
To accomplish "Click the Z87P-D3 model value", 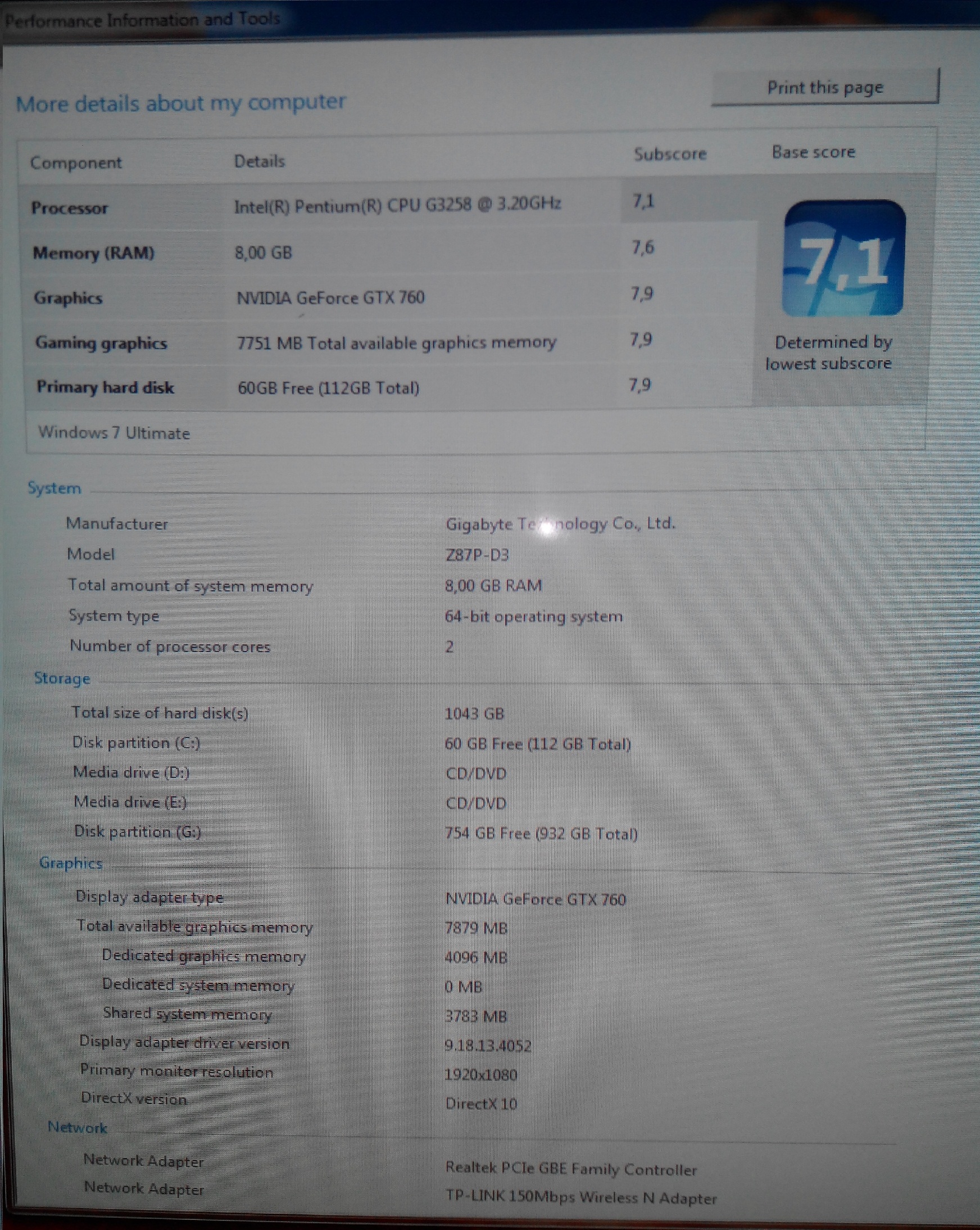I will coord(477,554).
